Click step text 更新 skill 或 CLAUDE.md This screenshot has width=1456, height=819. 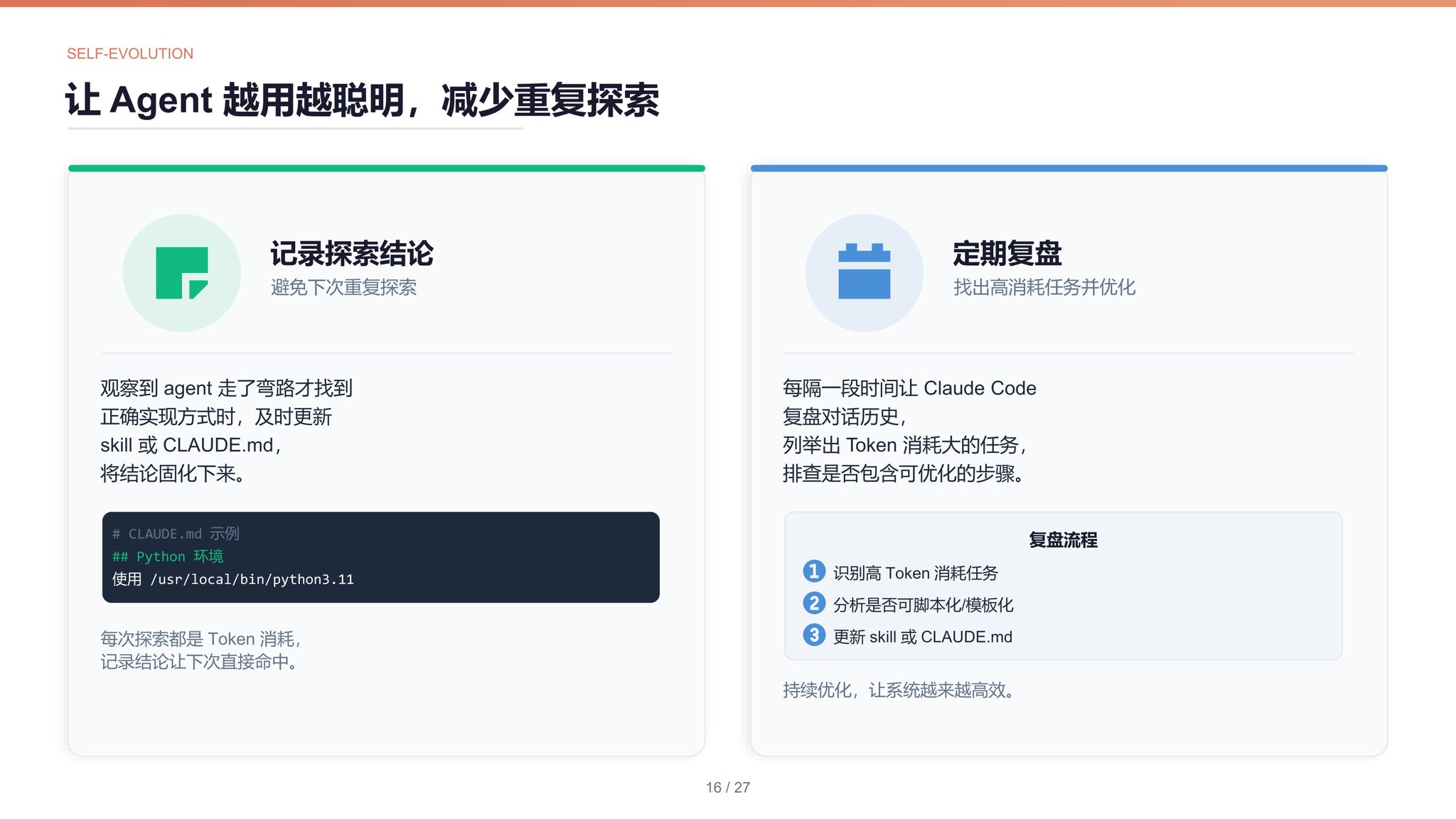[923, 637]
